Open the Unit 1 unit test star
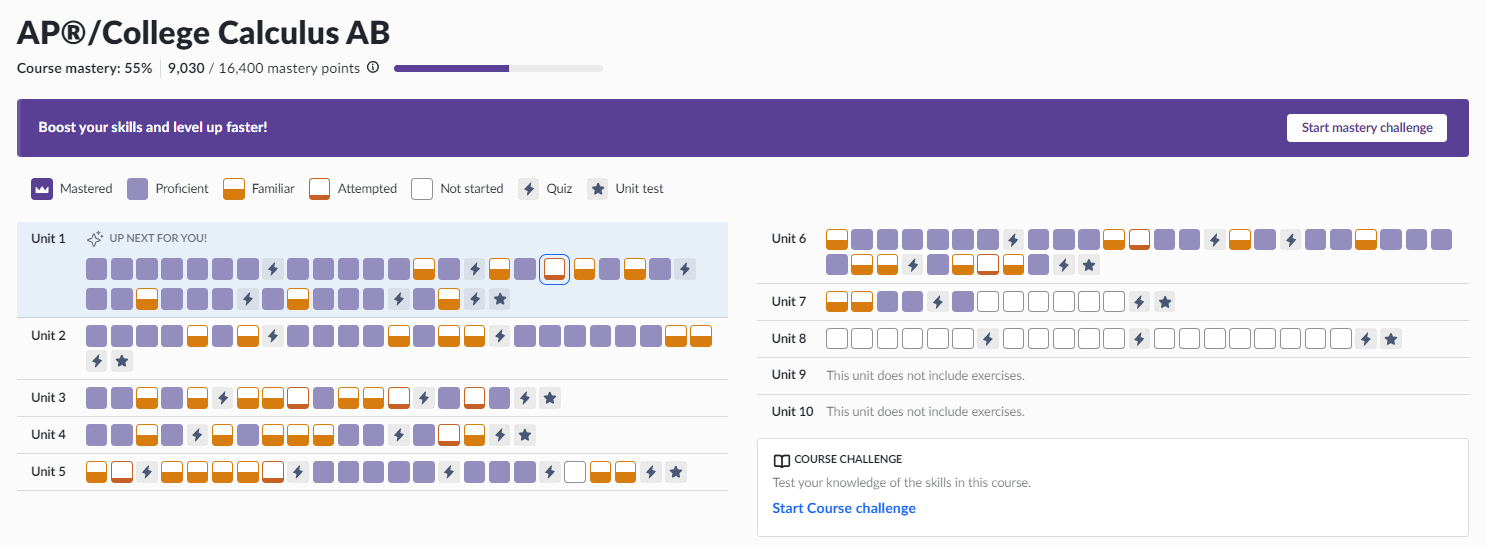 pyautogui.click(x=500, y=298)
